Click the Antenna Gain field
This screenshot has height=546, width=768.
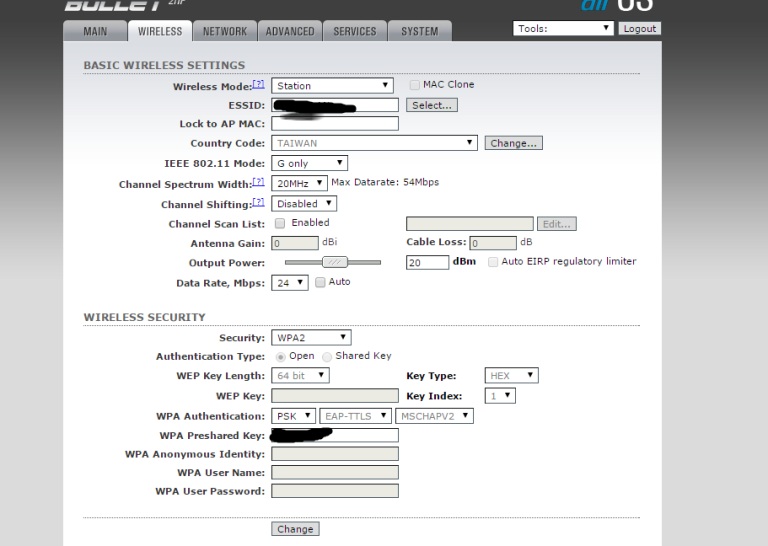(295, 243)
